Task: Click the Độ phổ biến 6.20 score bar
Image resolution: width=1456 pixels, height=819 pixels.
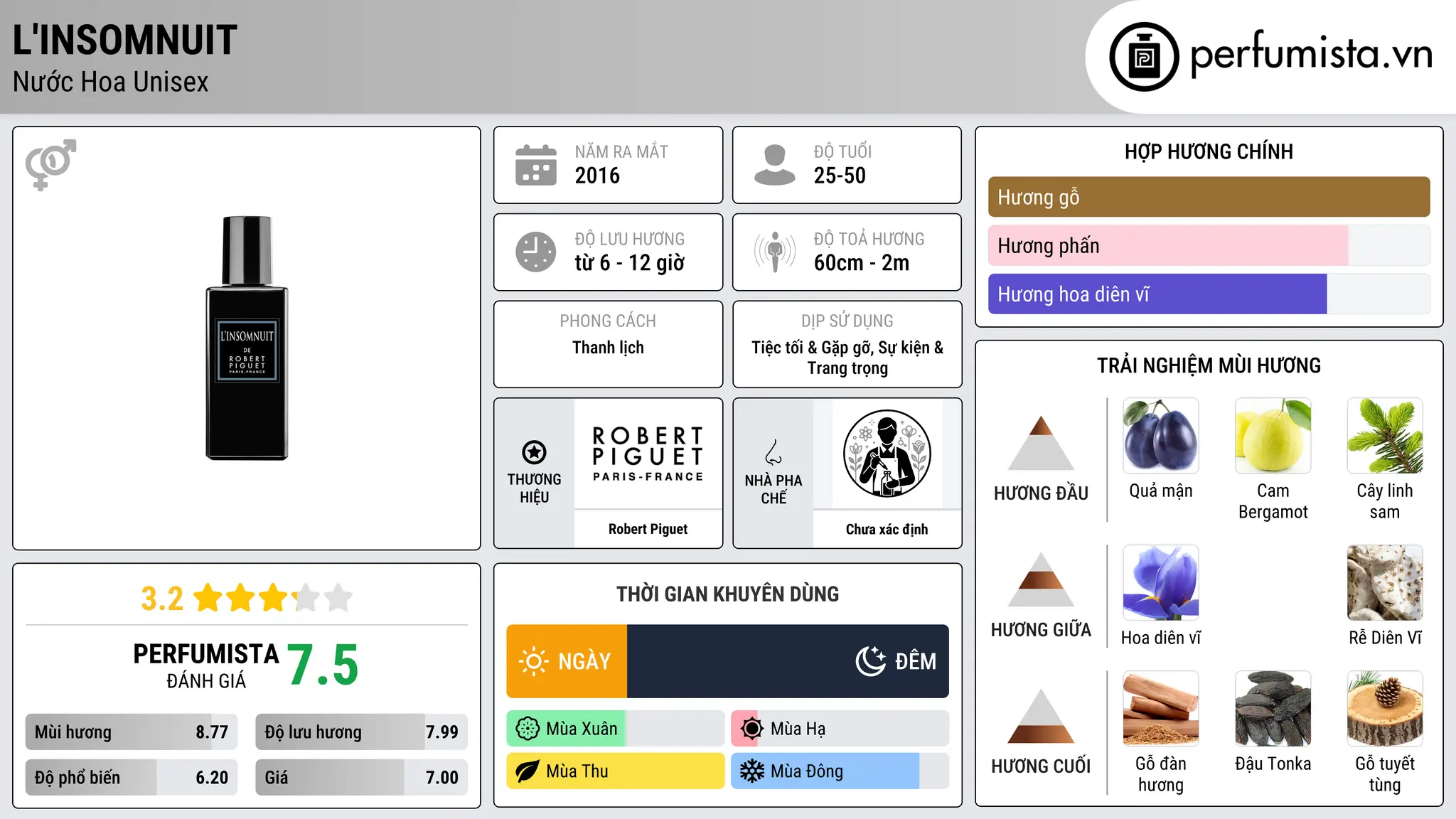Action: tap(132, 777)
